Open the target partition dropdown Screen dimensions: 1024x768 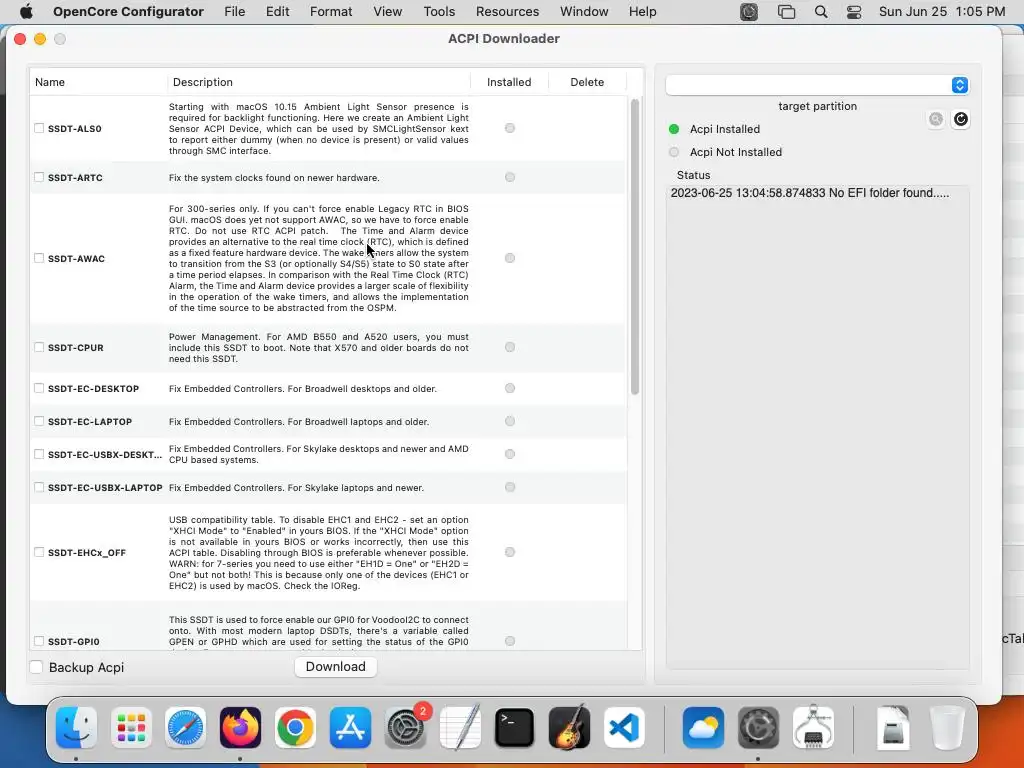click(x=816, y=85)
